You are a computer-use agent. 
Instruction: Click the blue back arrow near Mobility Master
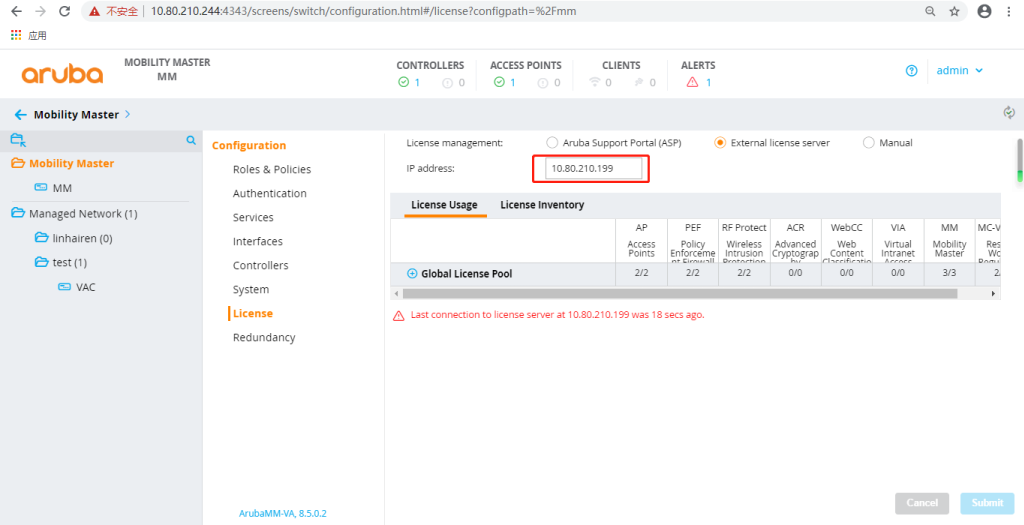21,115
